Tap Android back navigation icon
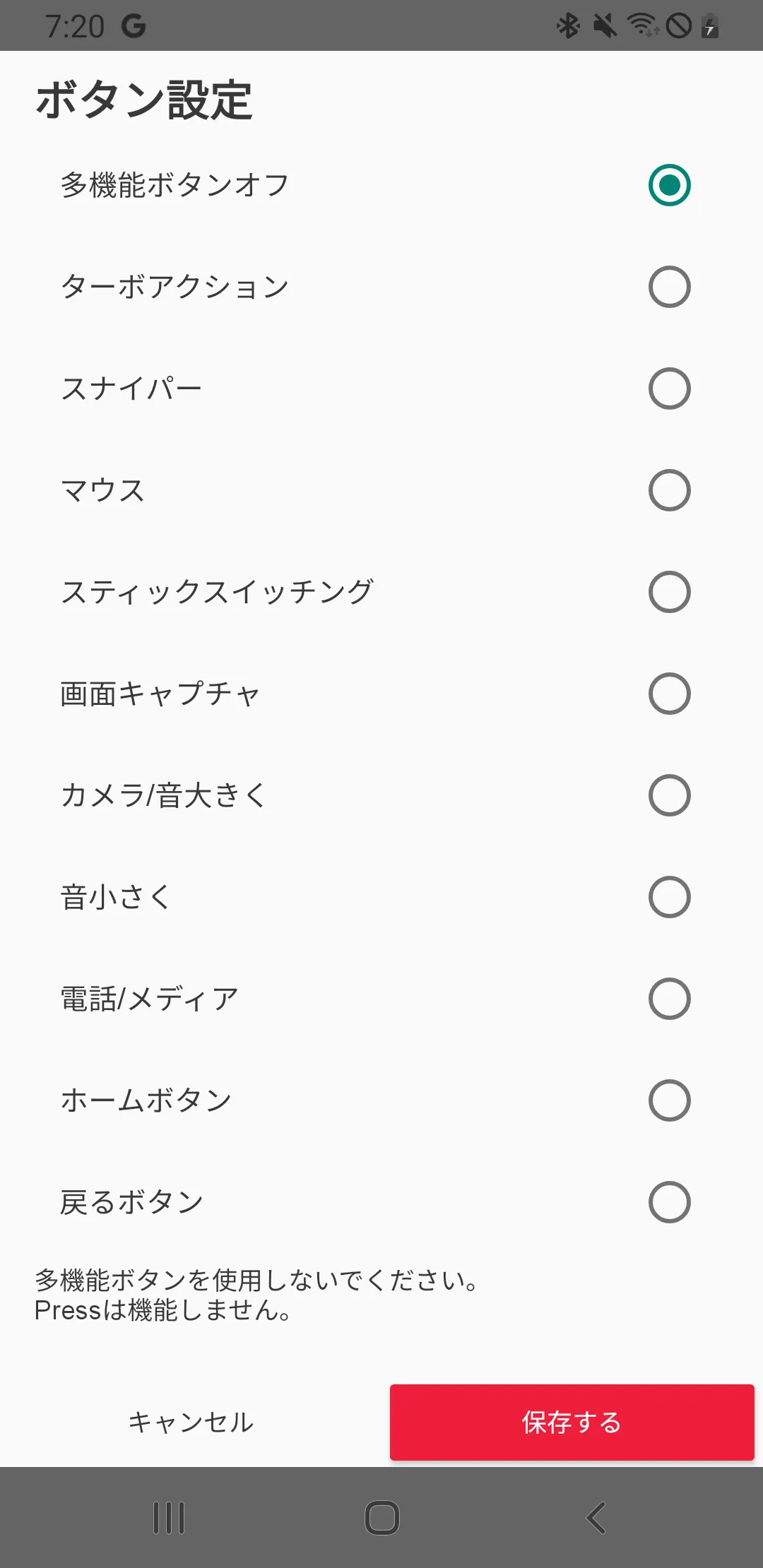Screen dimensions: 763x1568 (596, 1517)
